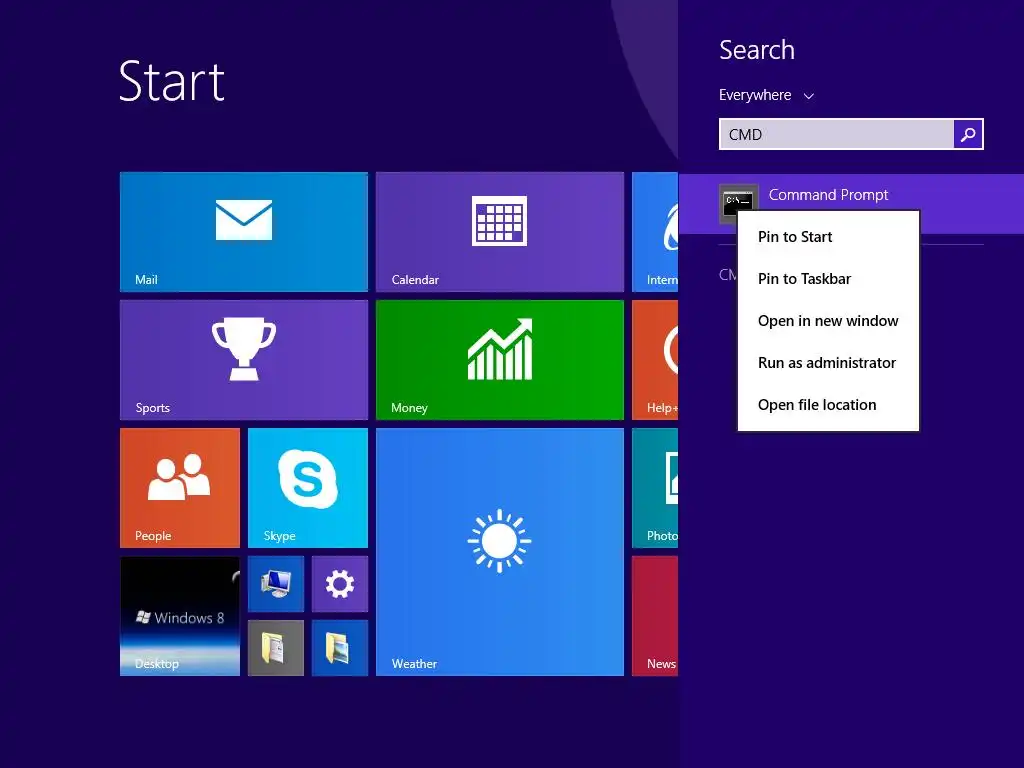Expand the Everywhere search scope dropdown

[766, 95]
